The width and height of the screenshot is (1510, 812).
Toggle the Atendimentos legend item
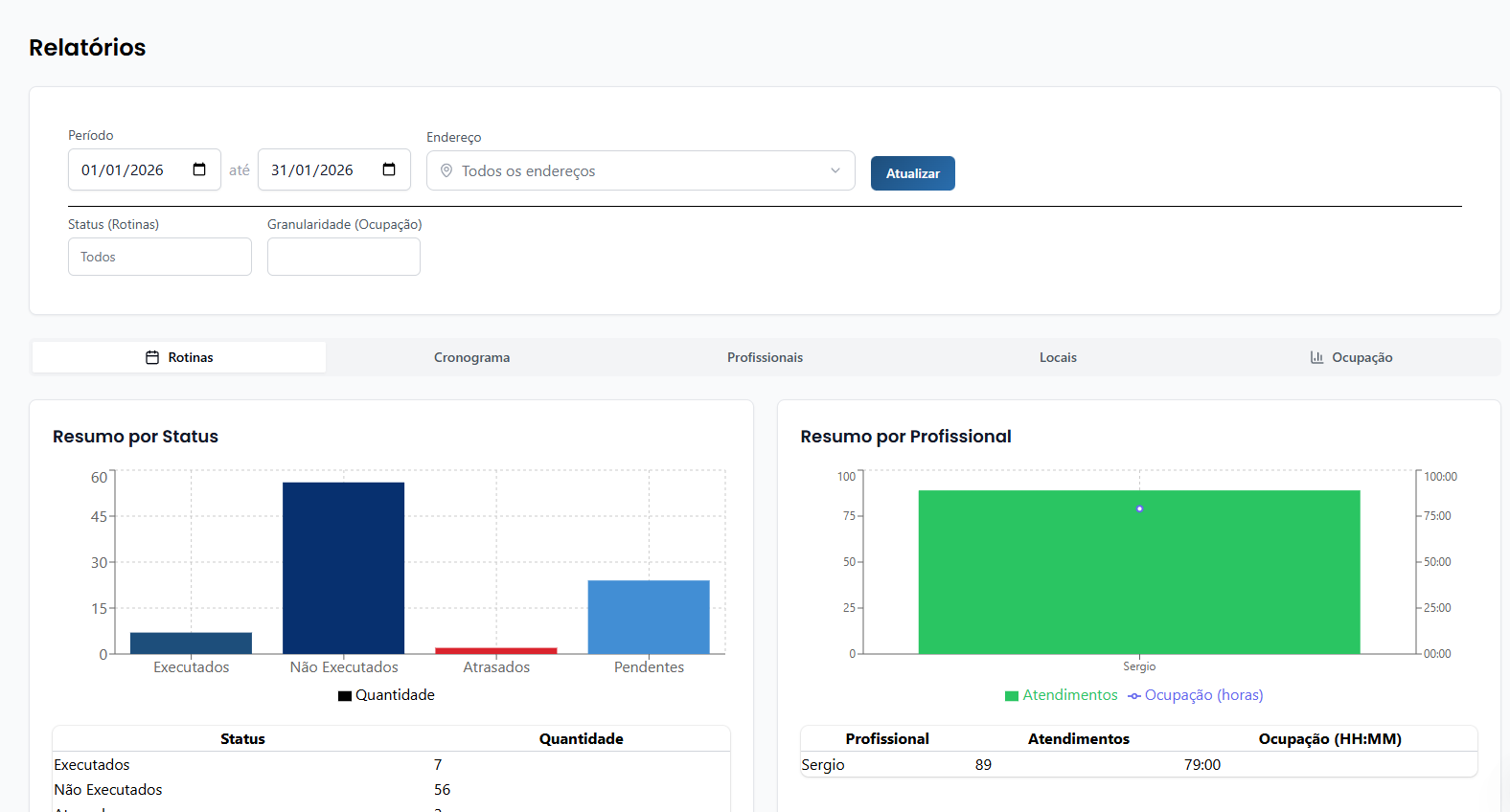pos(1062,695)
